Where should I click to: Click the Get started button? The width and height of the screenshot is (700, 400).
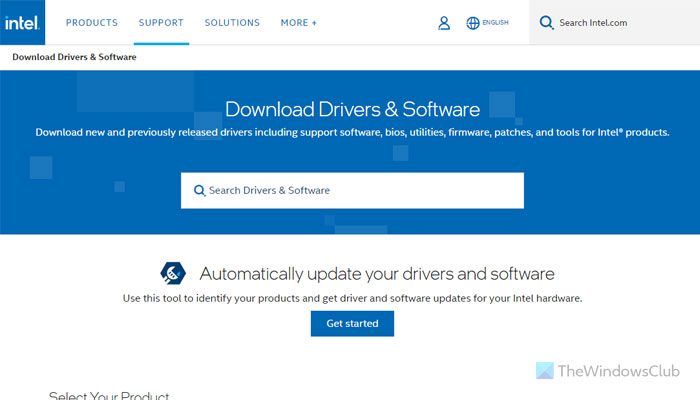click(352, 324)
